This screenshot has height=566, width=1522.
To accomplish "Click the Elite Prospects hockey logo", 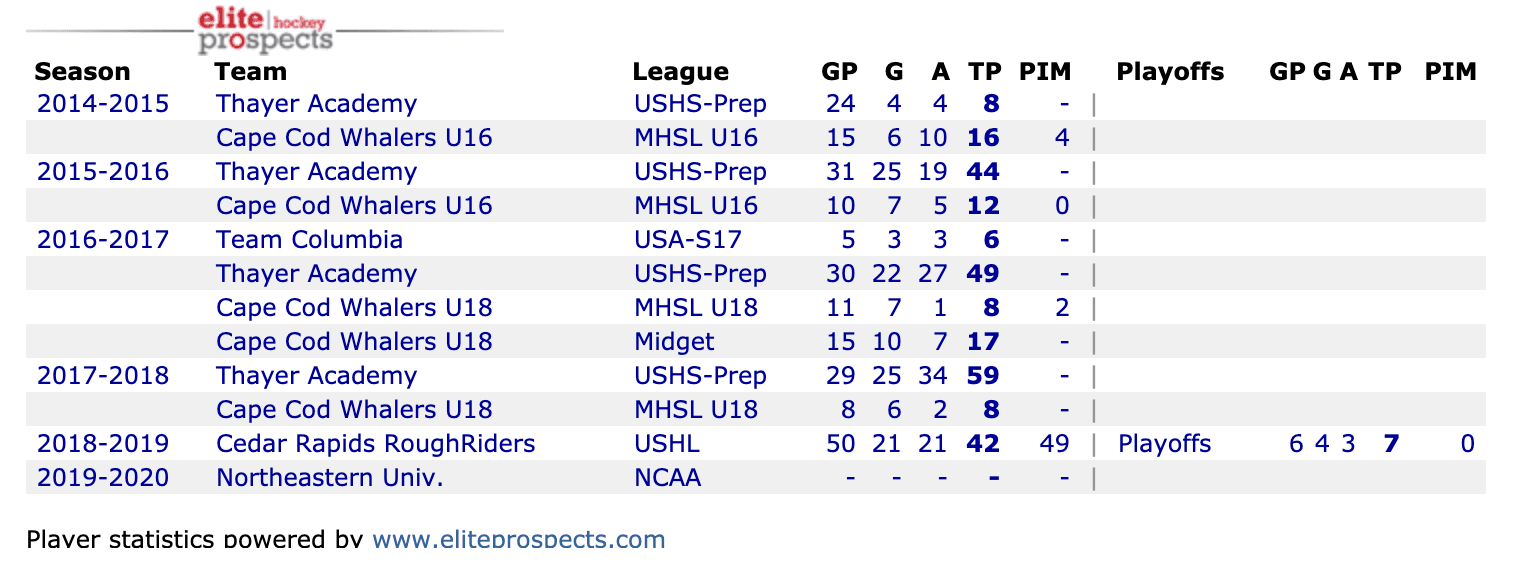I will tap(265, 29).
